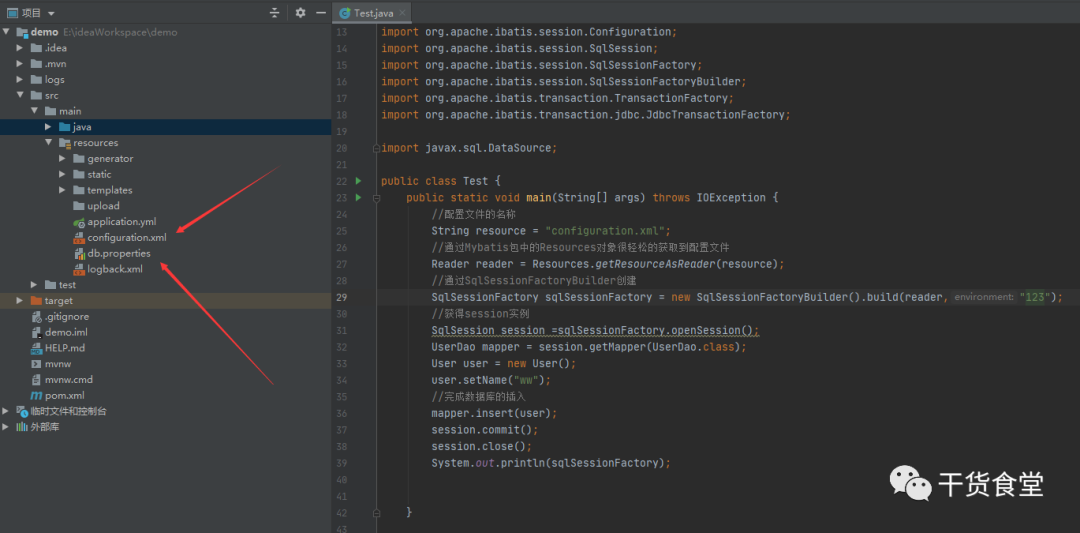Expand the test folder

(34, 284)
